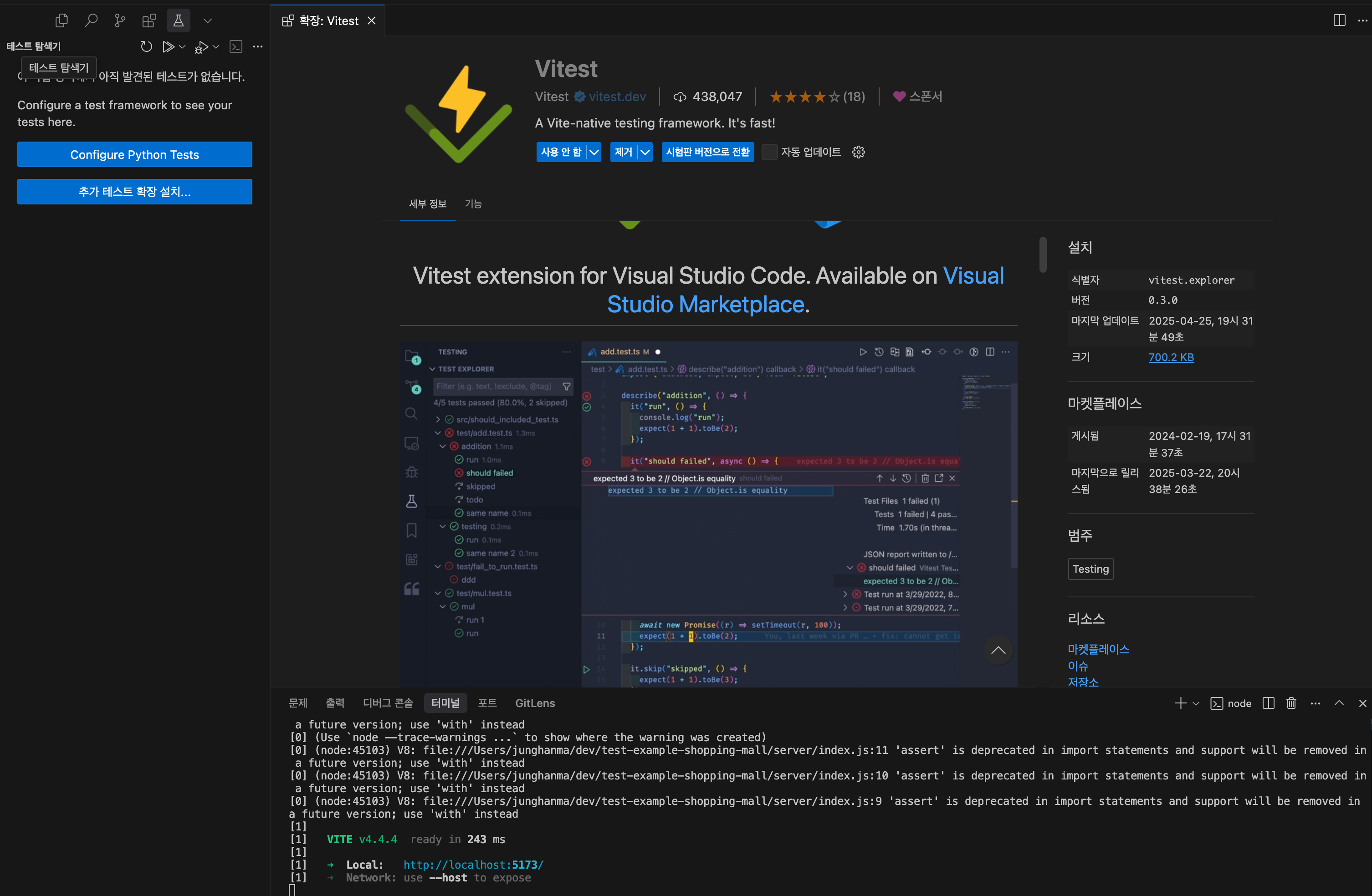The height and width of the screenshot is (896, 1372).
Task: Close the bottom panel
Action: click(1362, 703)
